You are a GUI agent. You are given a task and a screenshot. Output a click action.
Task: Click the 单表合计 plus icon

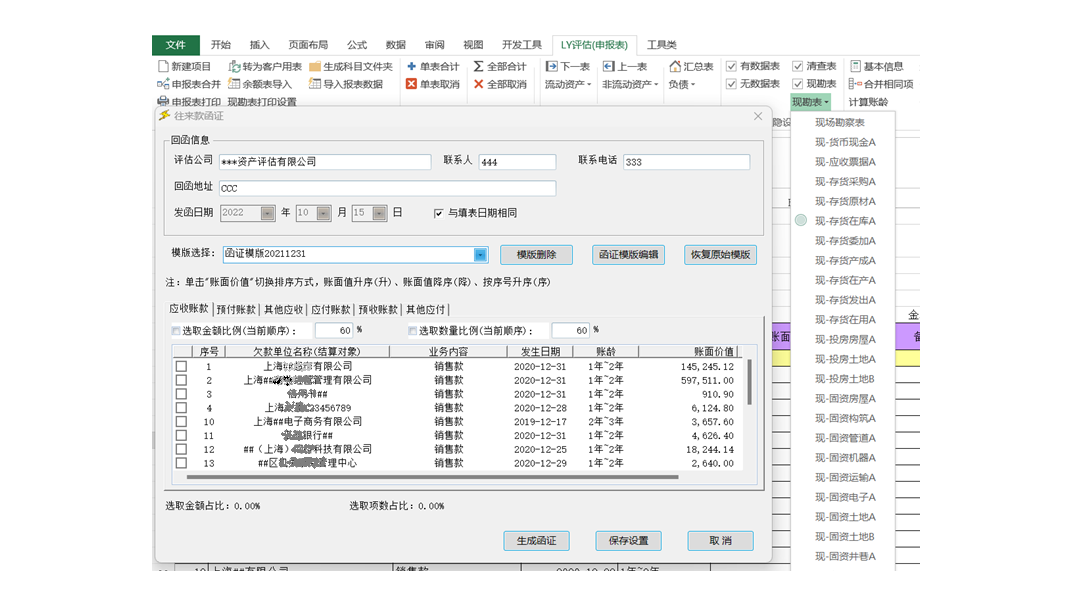tap(411, 67)
